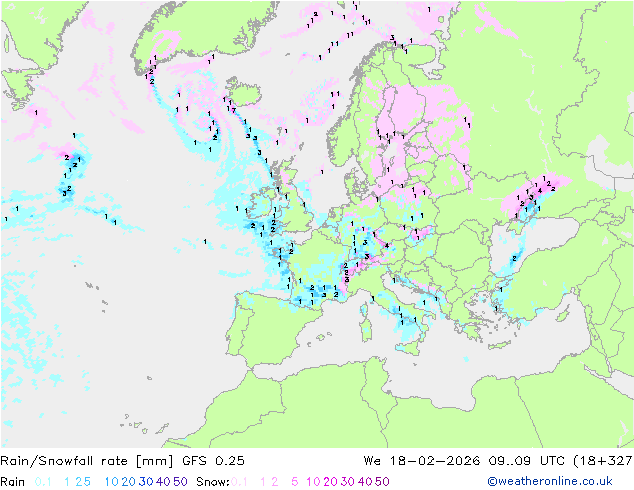Click the rain legend value 10

tap(112, 482)
